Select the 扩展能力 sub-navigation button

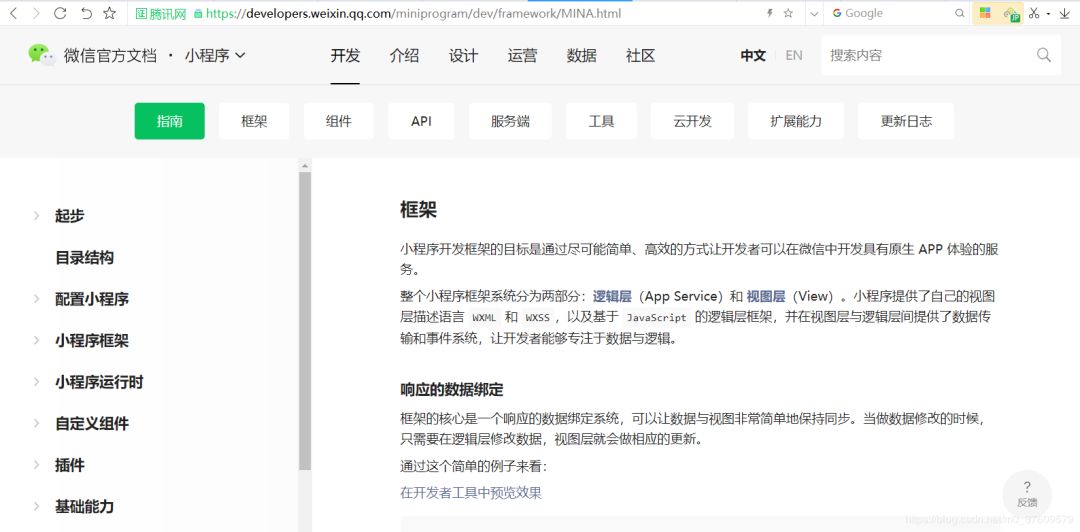click(796, 121)
